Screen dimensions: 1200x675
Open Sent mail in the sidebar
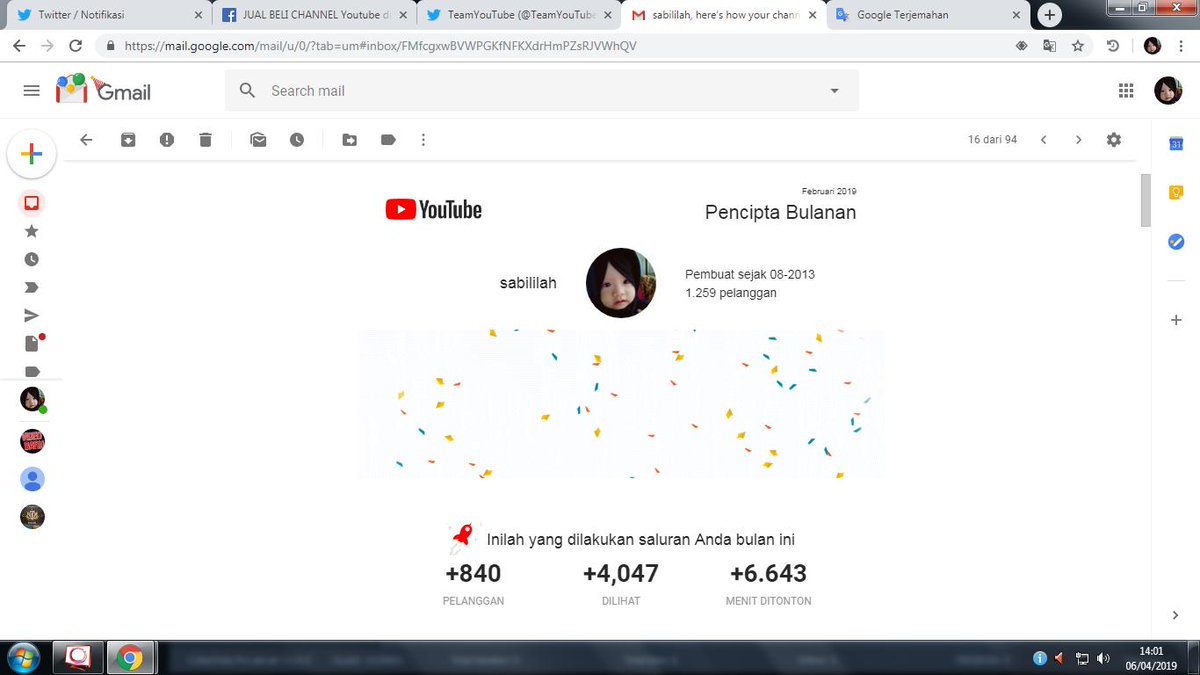click(31, 315)
